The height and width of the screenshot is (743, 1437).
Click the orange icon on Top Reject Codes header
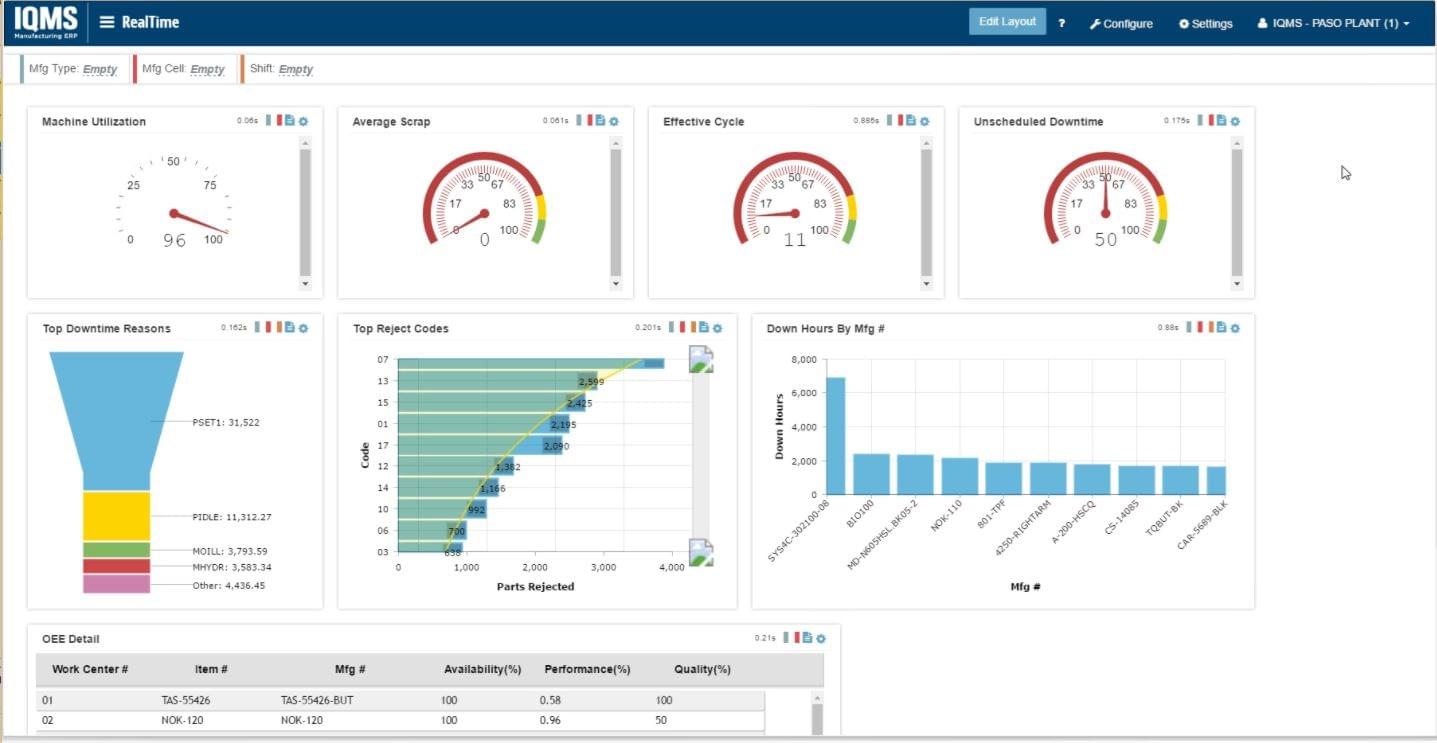pos(694,328)
